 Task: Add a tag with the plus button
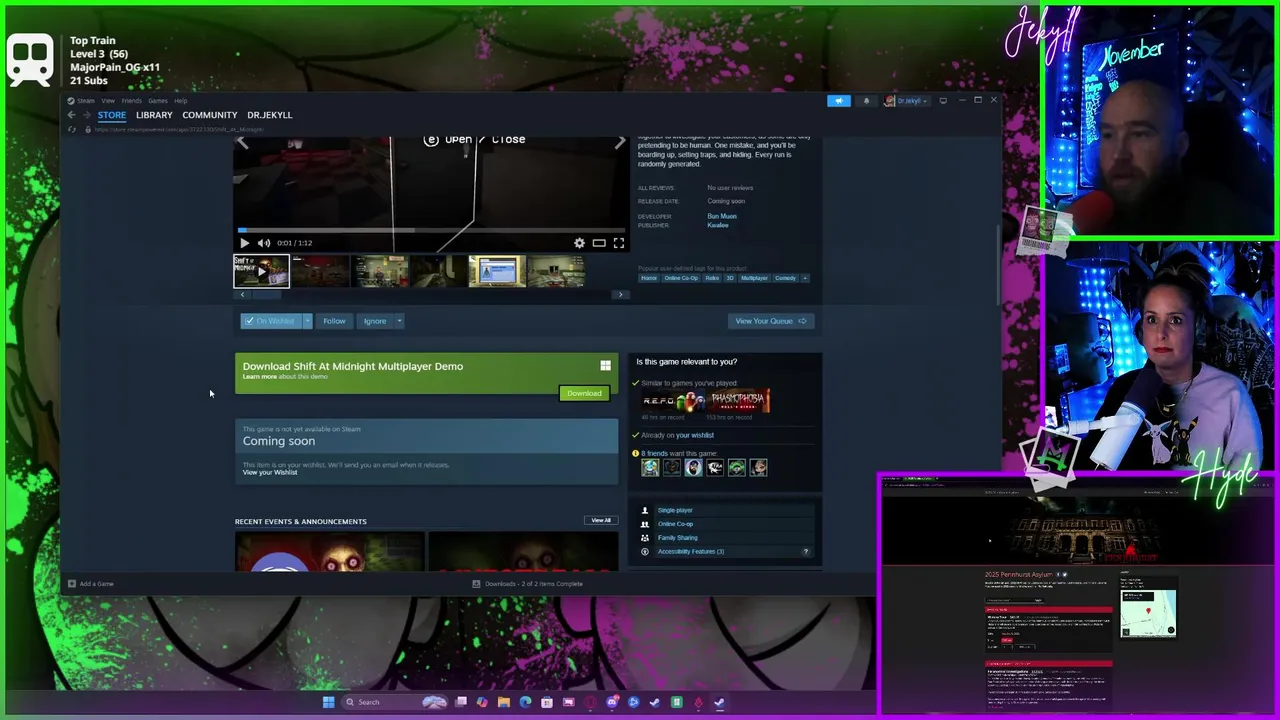pyautogui.click(x=805, y=278)
